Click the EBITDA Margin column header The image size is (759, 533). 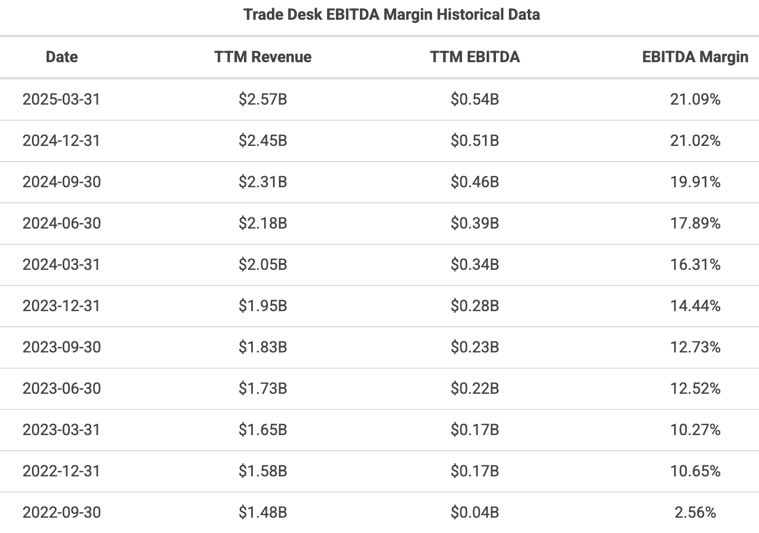695,57
